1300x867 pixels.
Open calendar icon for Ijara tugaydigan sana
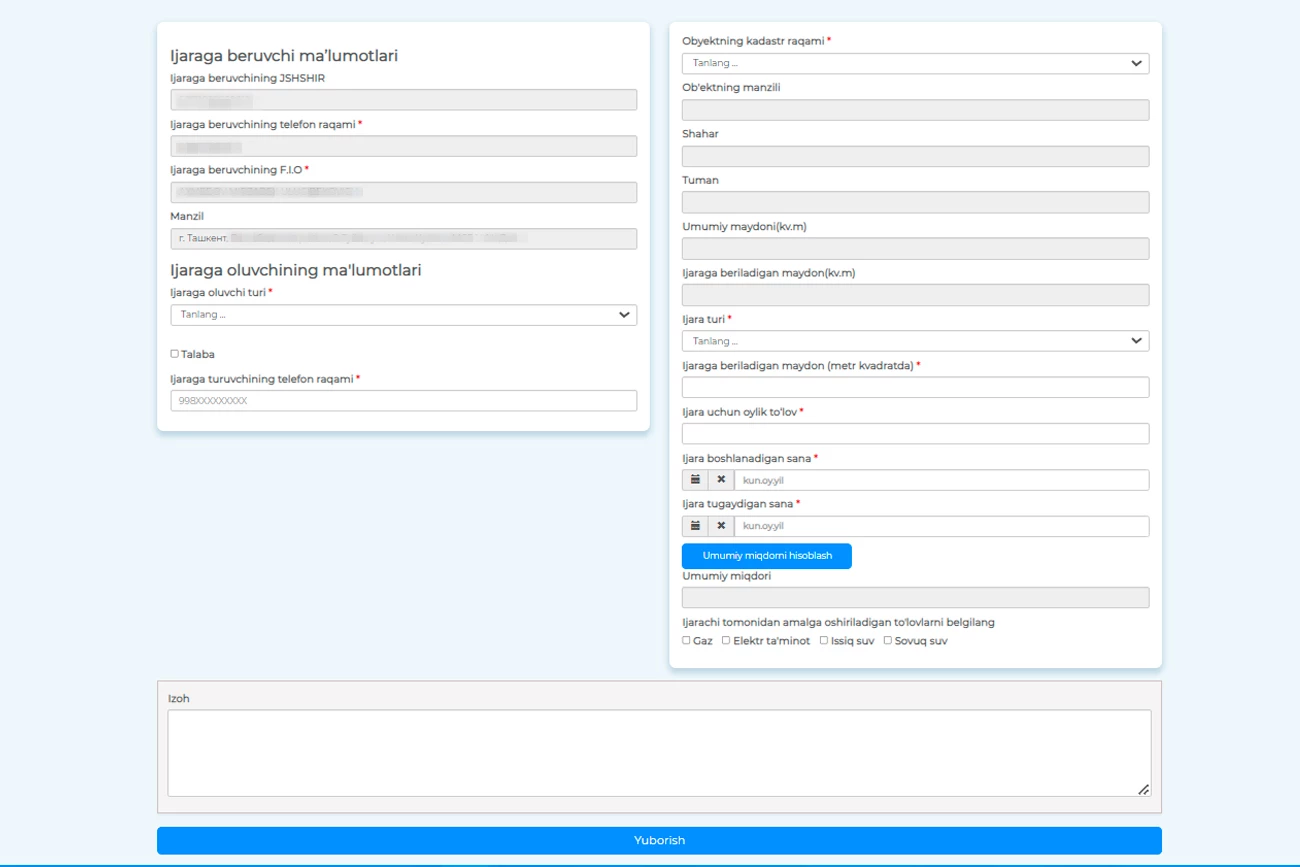[695, 526]
